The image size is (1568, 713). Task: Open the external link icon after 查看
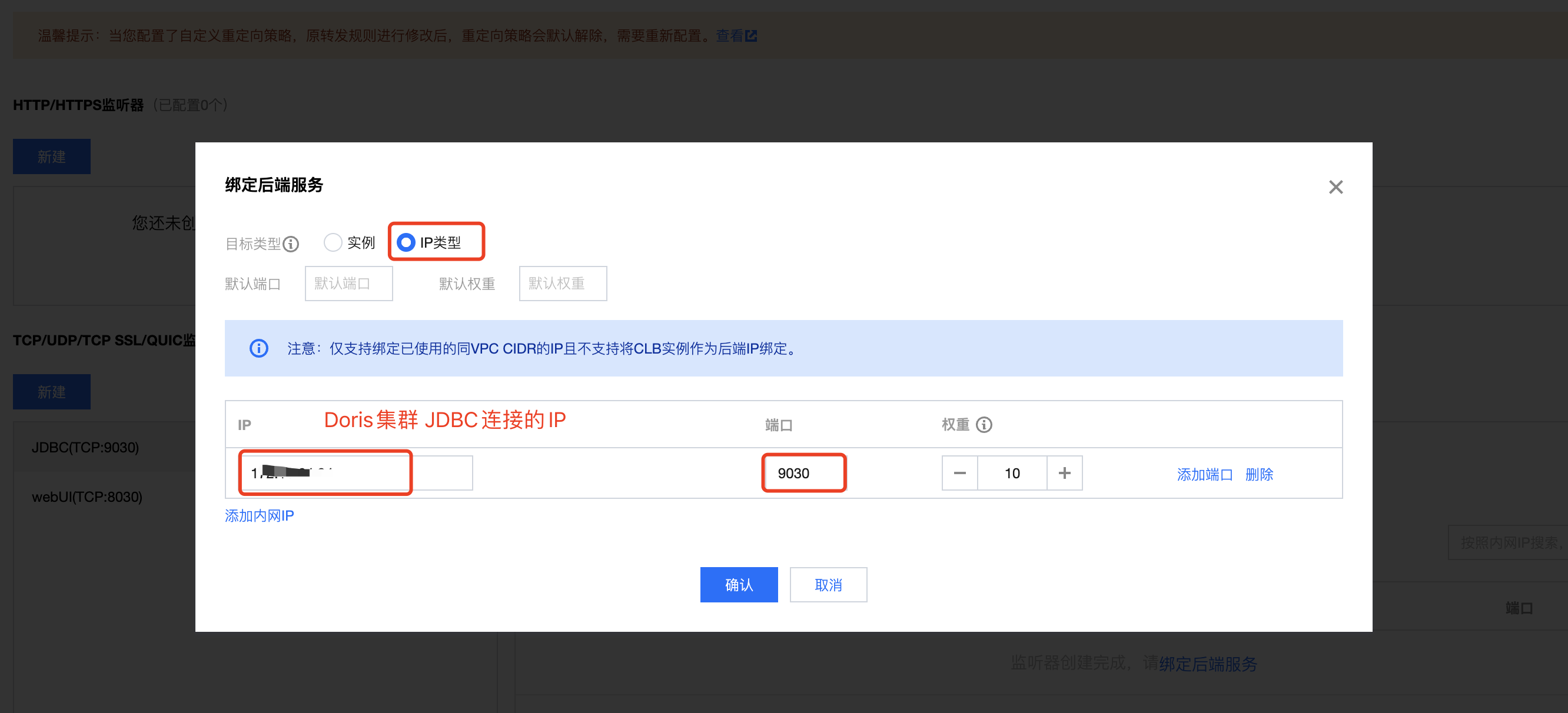pos(751,36)
